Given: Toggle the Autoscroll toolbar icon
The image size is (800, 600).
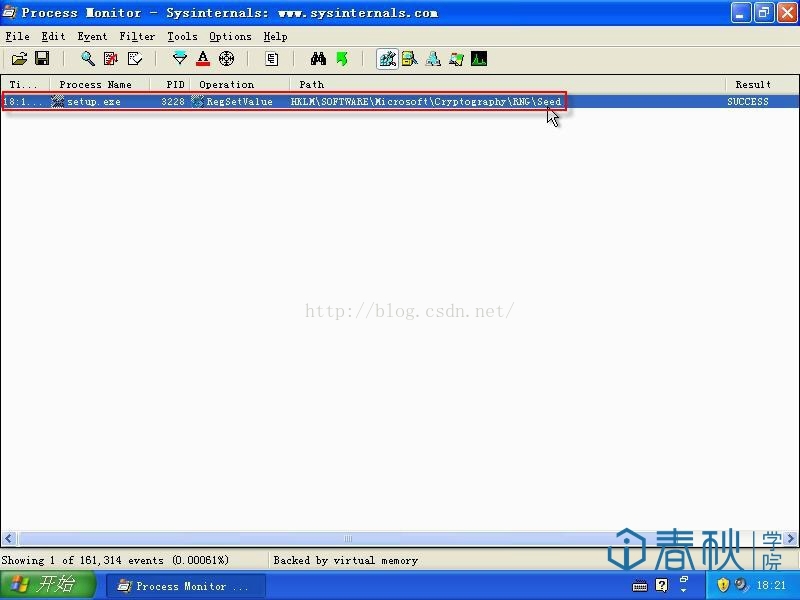Looking at the screenshot, I should 111,59.
